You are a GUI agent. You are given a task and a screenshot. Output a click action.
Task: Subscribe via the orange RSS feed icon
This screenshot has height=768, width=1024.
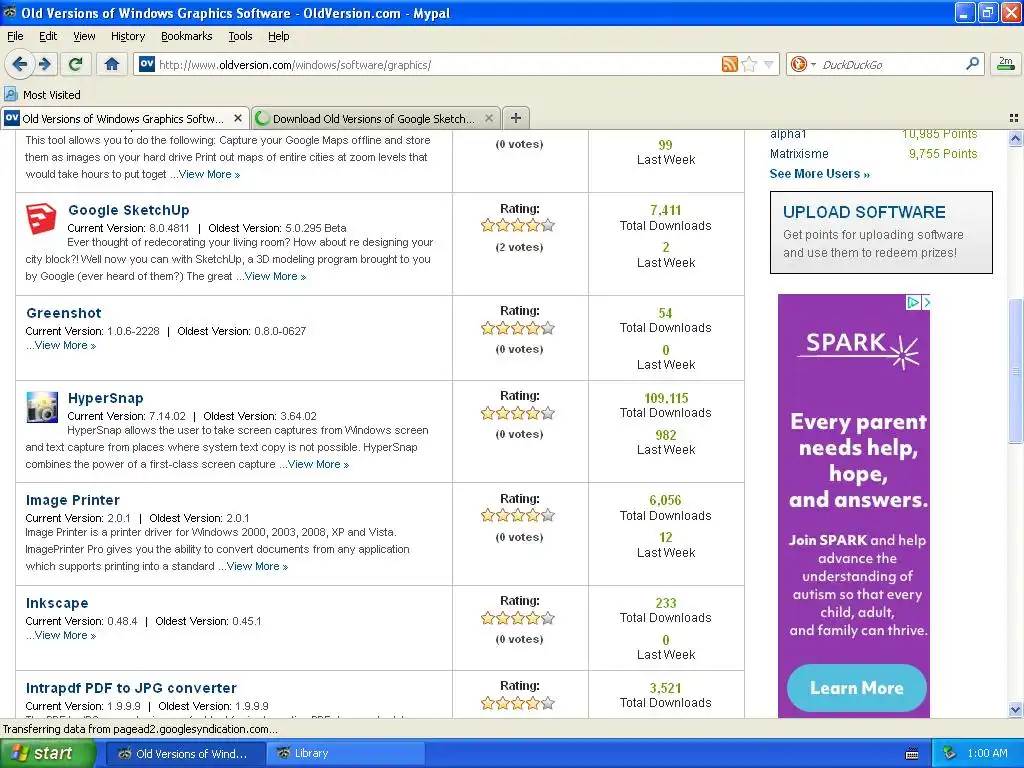[x=729, y=64]
